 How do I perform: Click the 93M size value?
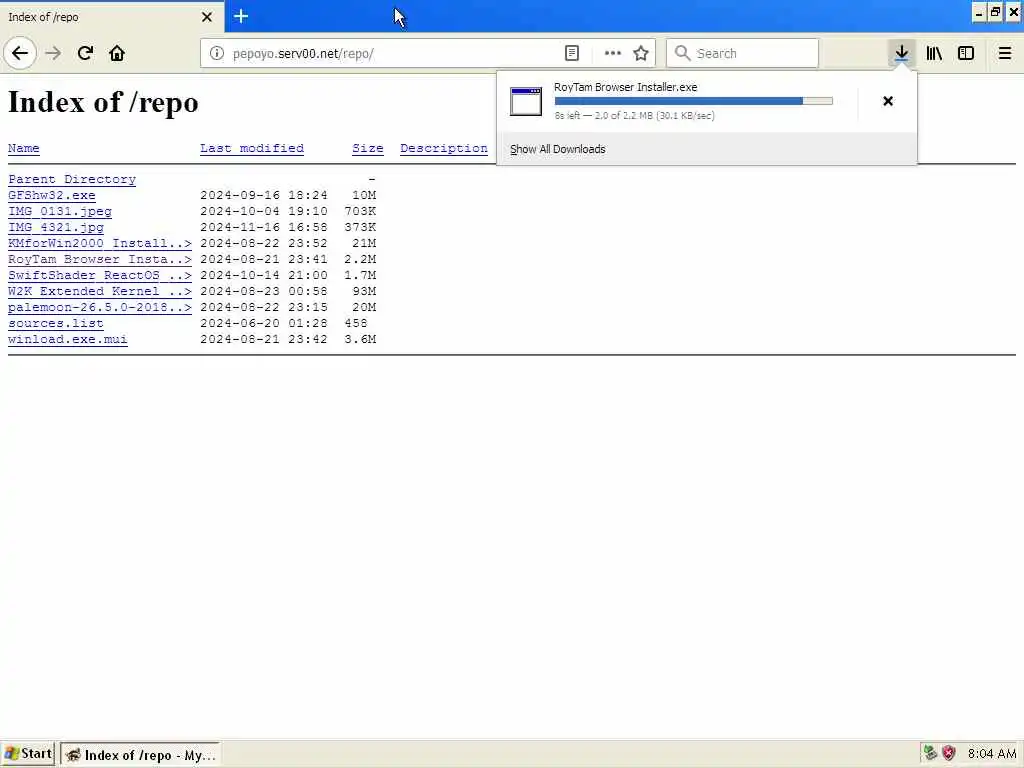364,291
